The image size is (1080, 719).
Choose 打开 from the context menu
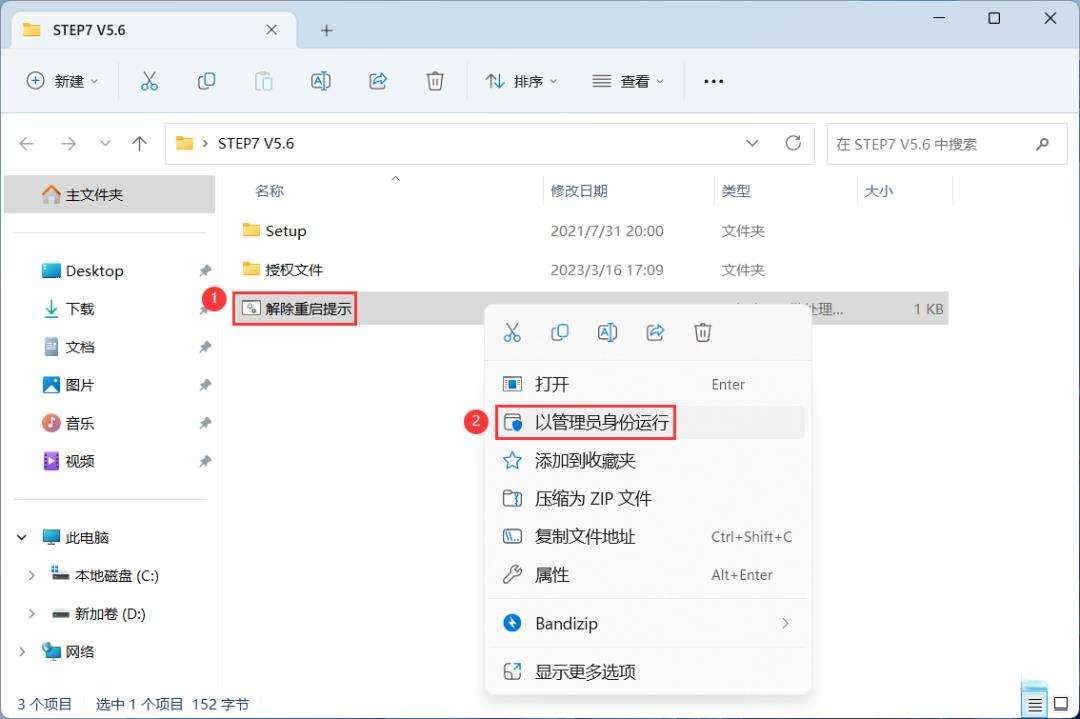coord(648,384)
